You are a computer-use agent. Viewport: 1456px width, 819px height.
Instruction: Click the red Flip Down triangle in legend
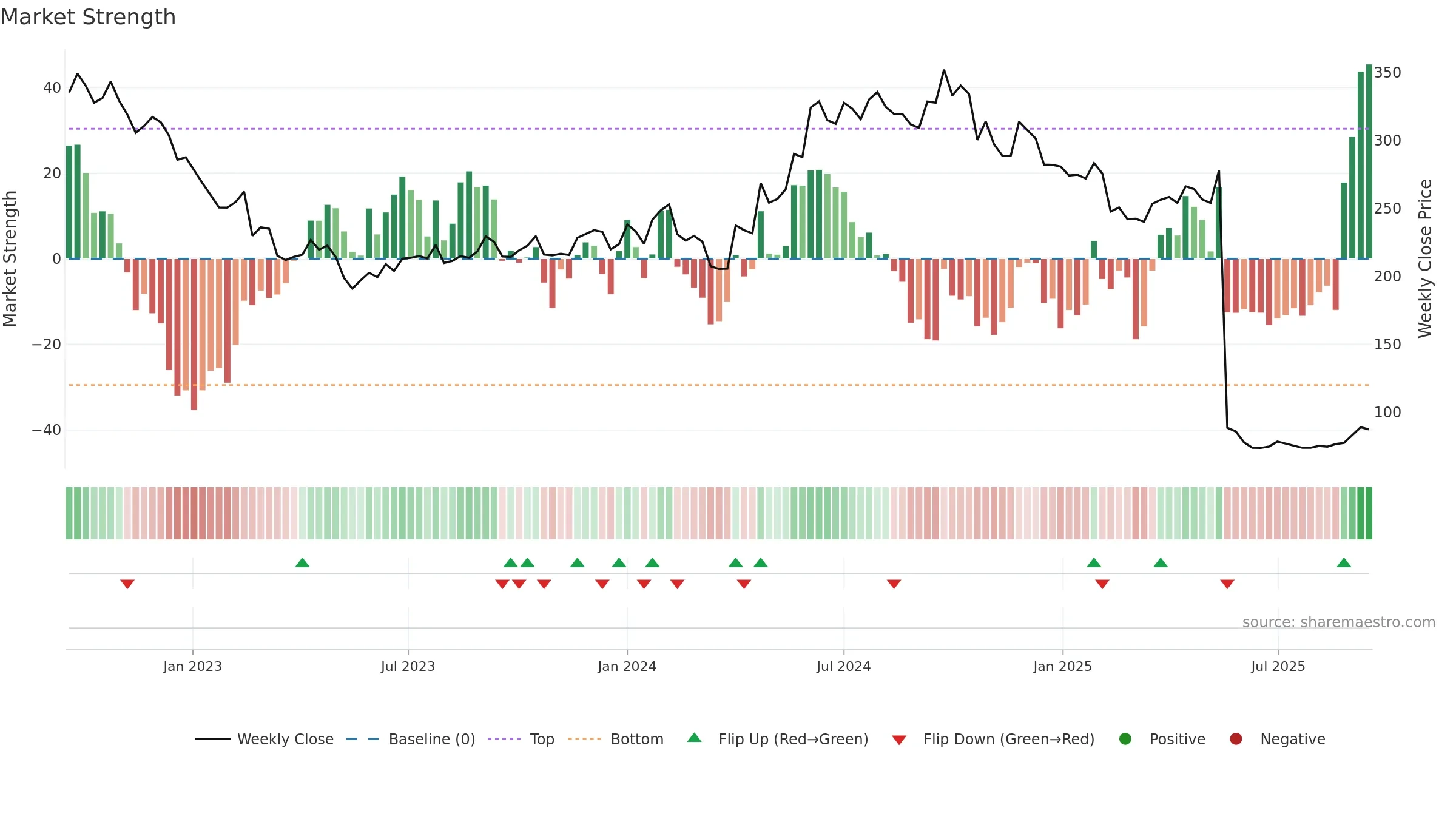899,740
